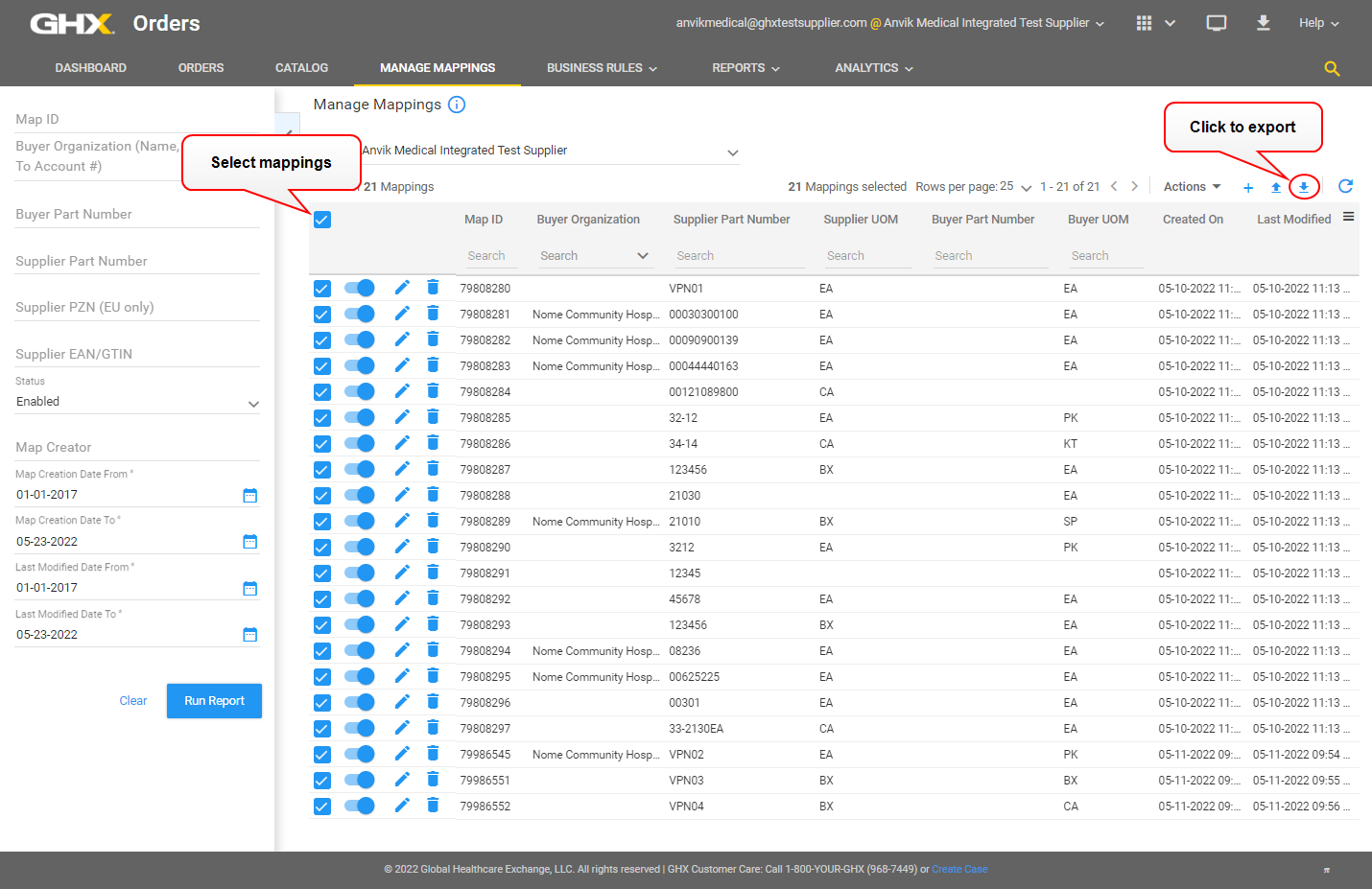The height and width of the screenshot is (889, 1372).
Task: Expand the Business Rules menu
Action: pyautogui.click(x=602, y=68)
